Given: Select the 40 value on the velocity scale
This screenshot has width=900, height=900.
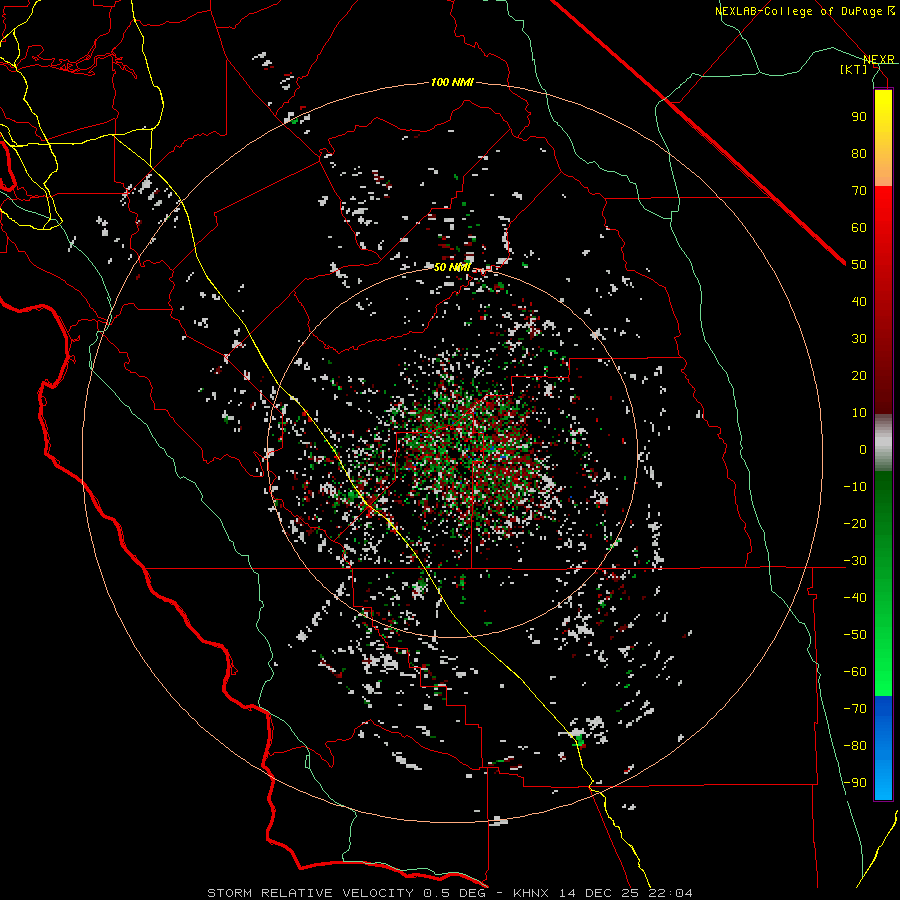Looking at the screenshot, I should 859,302.
